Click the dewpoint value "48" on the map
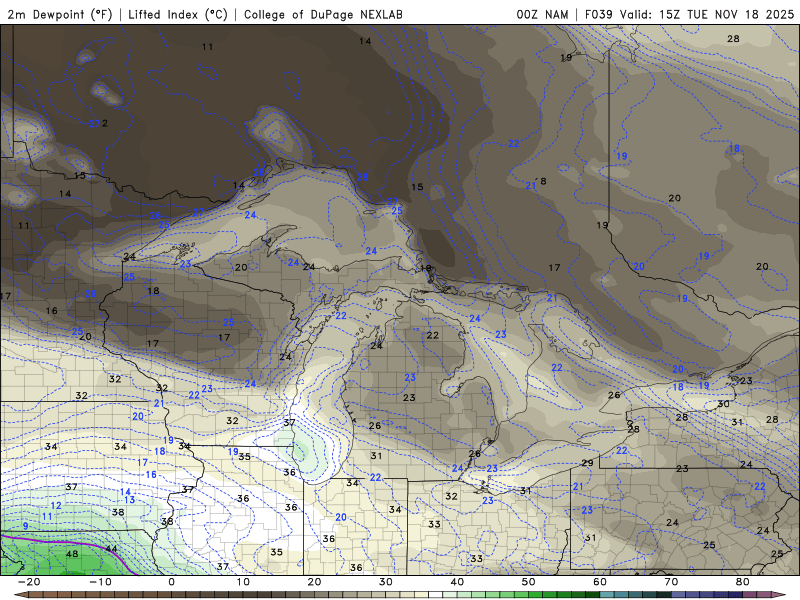This screenshot has height=600, width=800. point(72,554)
